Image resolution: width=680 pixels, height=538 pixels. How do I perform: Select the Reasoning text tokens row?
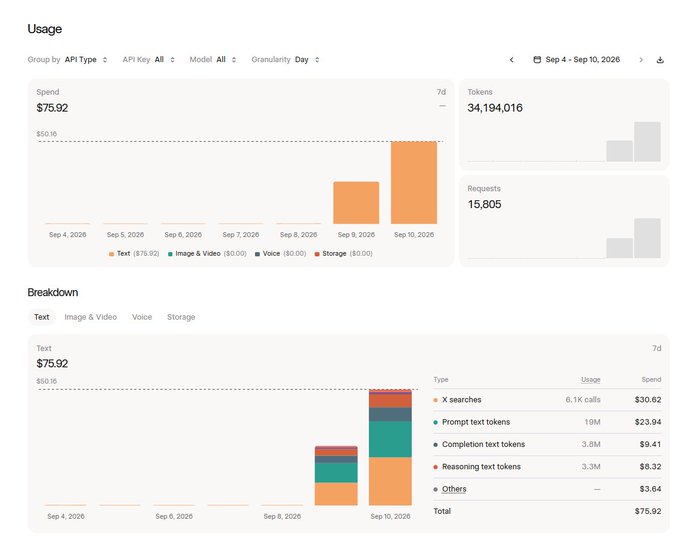547,467
